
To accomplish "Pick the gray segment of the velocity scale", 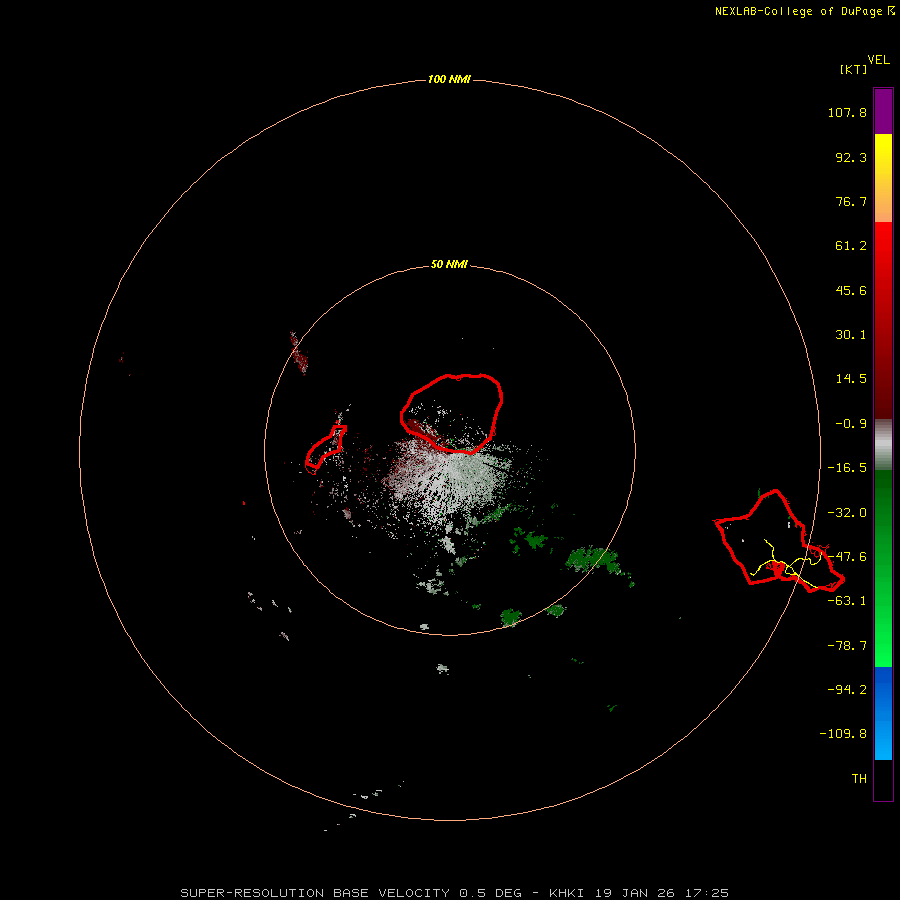I will coord(883,445).
